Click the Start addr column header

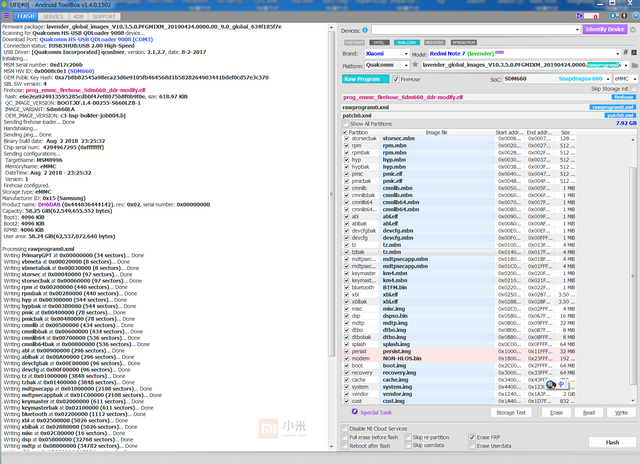[509, 132]
